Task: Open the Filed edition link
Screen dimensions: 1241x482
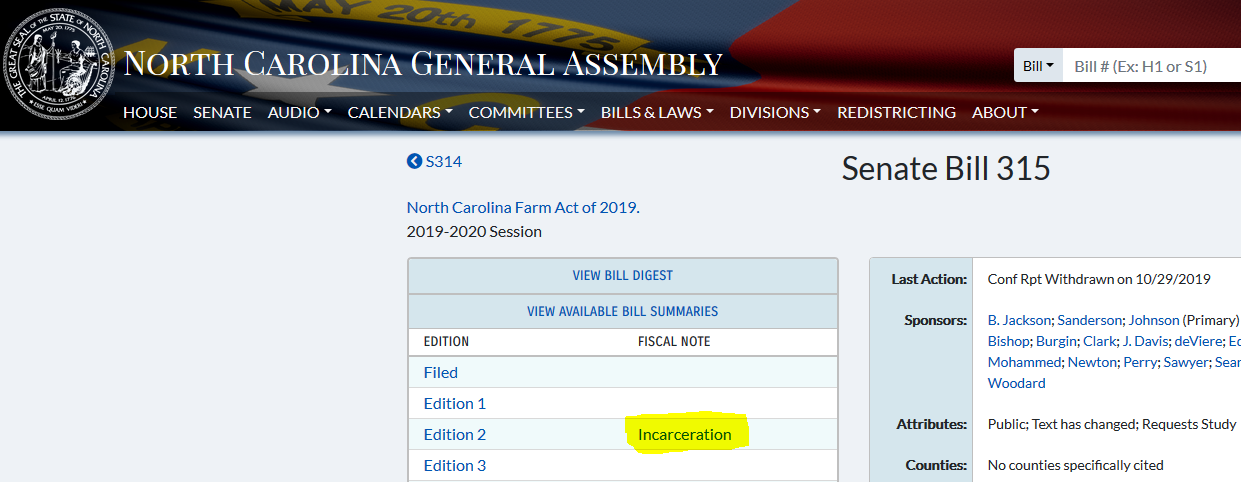Action: coord(441,372)
